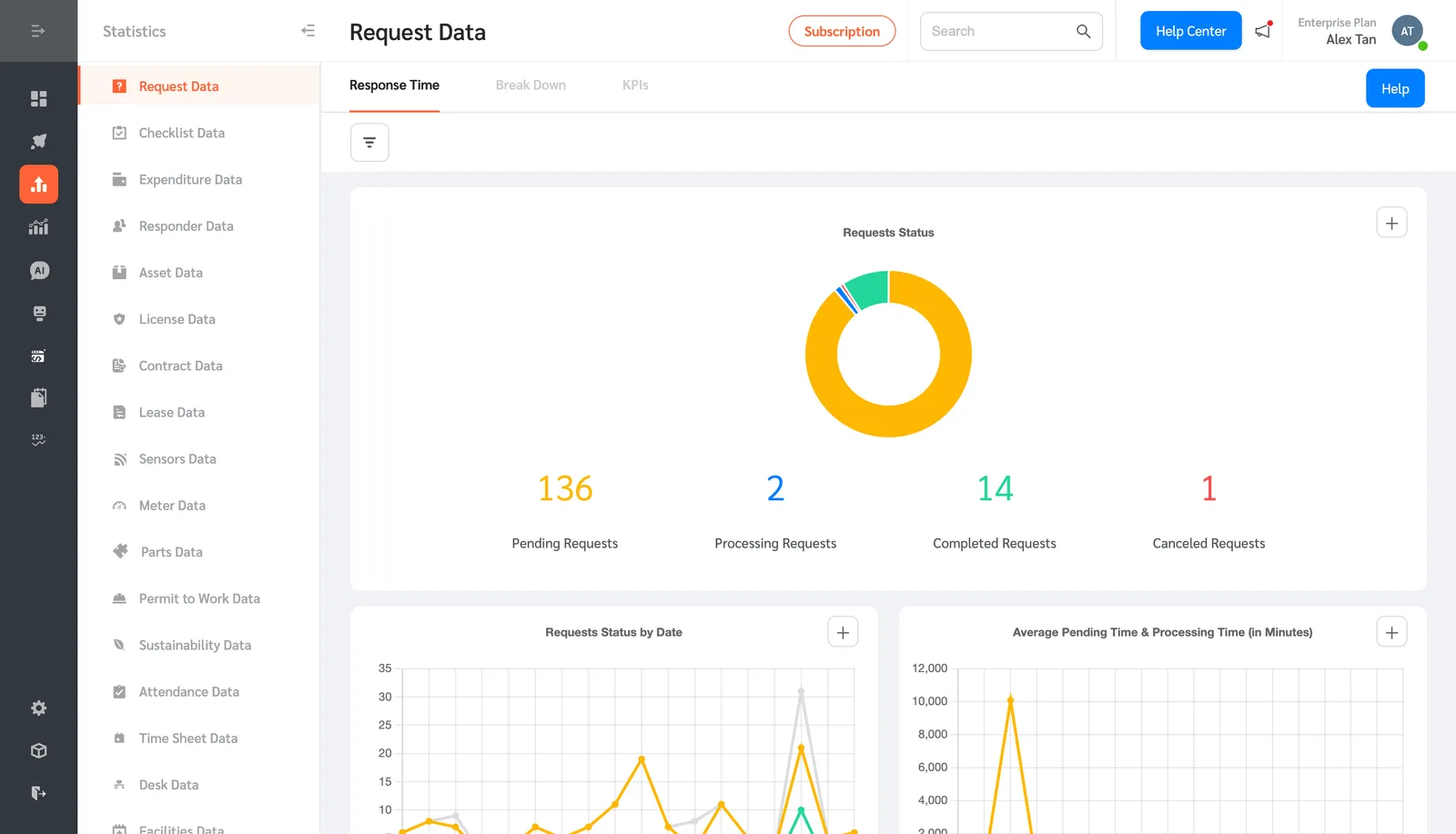Click the Pending Requests label
This screenshot has height=834, width=1456.
[564, 544]
